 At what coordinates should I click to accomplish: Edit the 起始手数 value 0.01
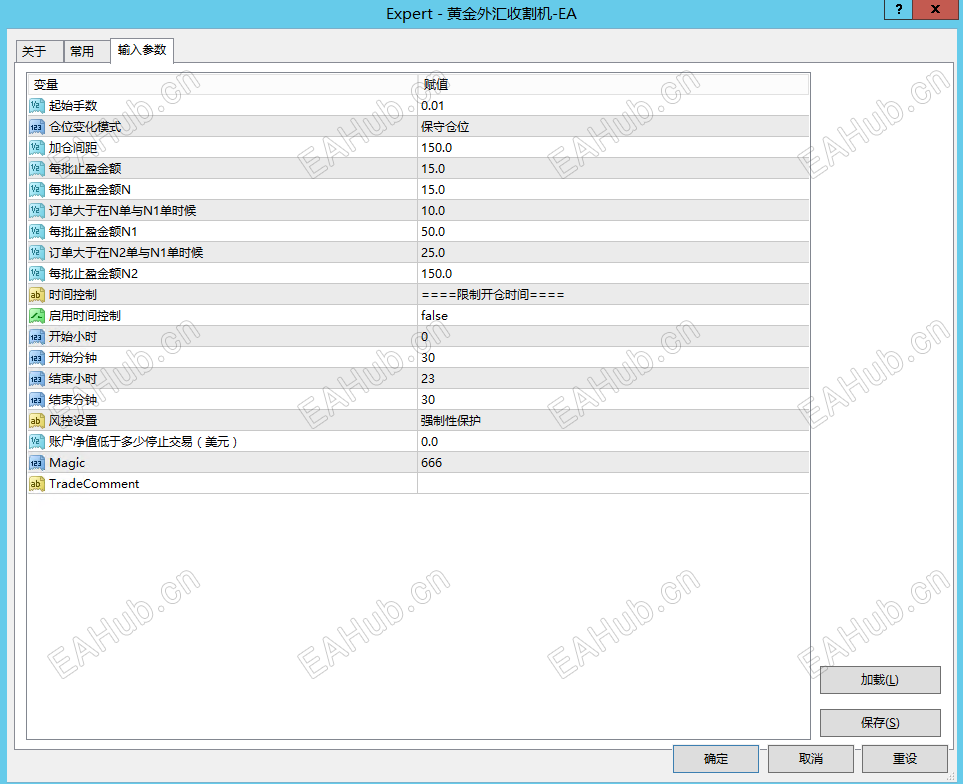(x=613, y=106)
